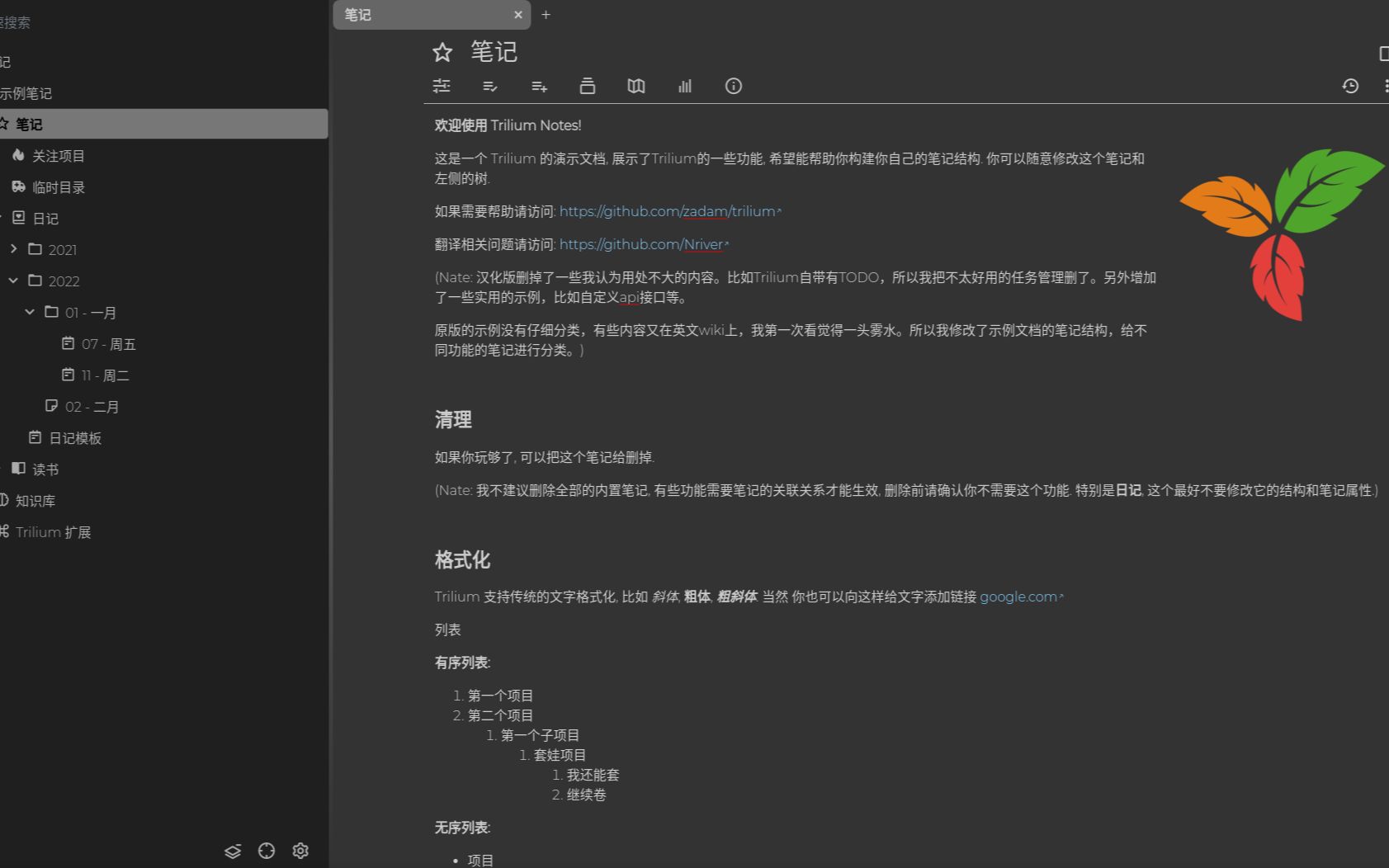Open the settings gear at bottom left
The image size is (1389, 868).
click(x=300, y=851)
